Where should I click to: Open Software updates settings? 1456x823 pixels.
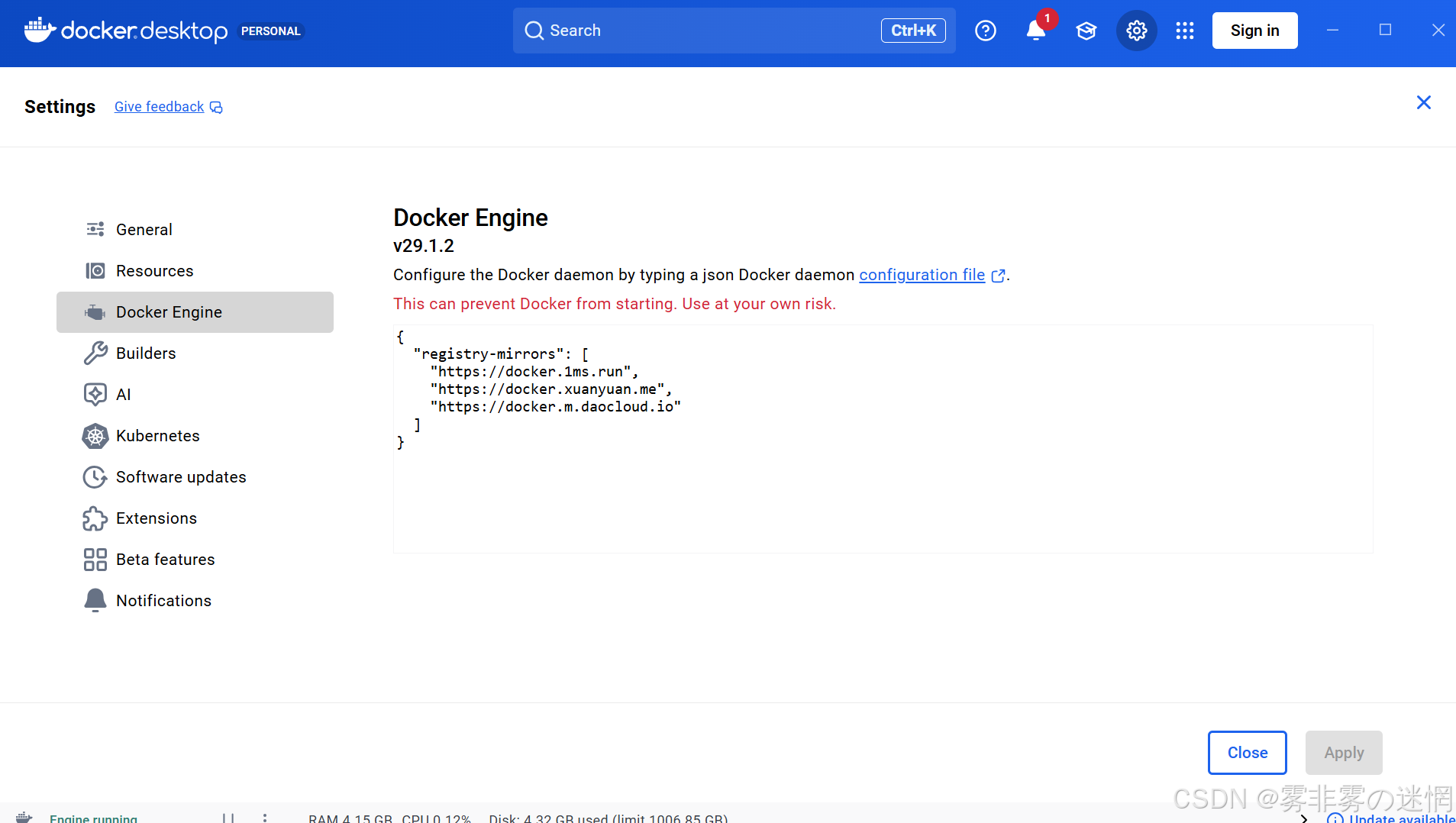pyautogui.click(x=195, y=477)
